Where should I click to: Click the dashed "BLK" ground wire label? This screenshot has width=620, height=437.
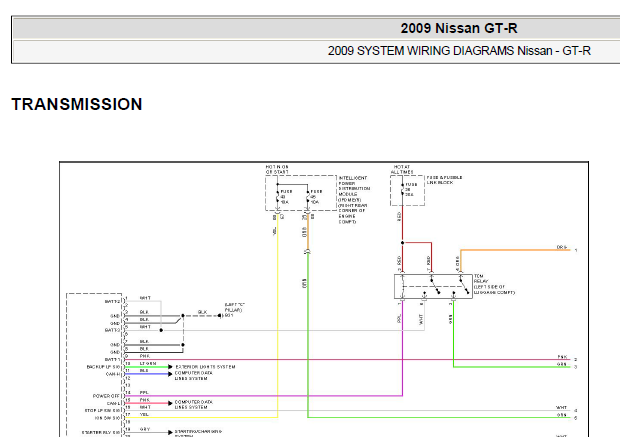[x=202, y=312]
